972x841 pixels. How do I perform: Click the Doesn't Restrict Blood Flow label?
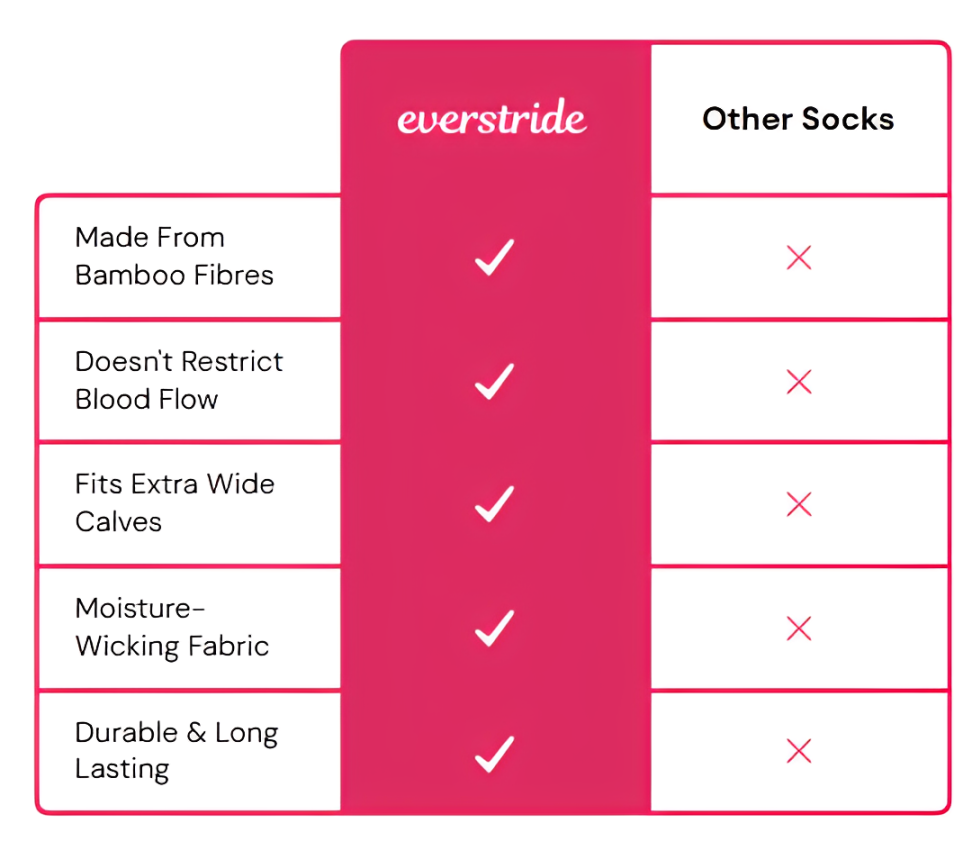coord(179,380)
